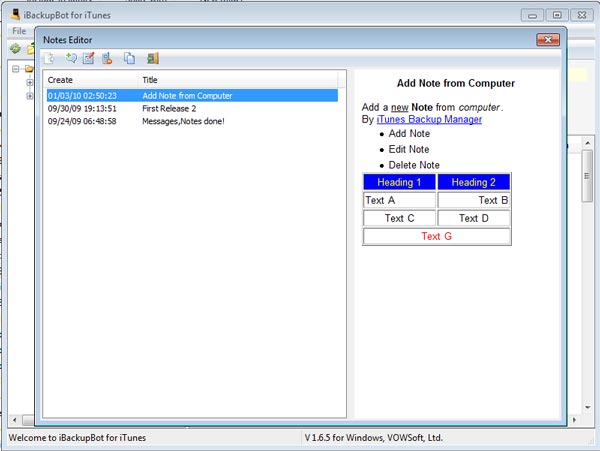Click the exit door icon in Notes toolbar
Screen dimensions: 600x451
click(152, 58)
